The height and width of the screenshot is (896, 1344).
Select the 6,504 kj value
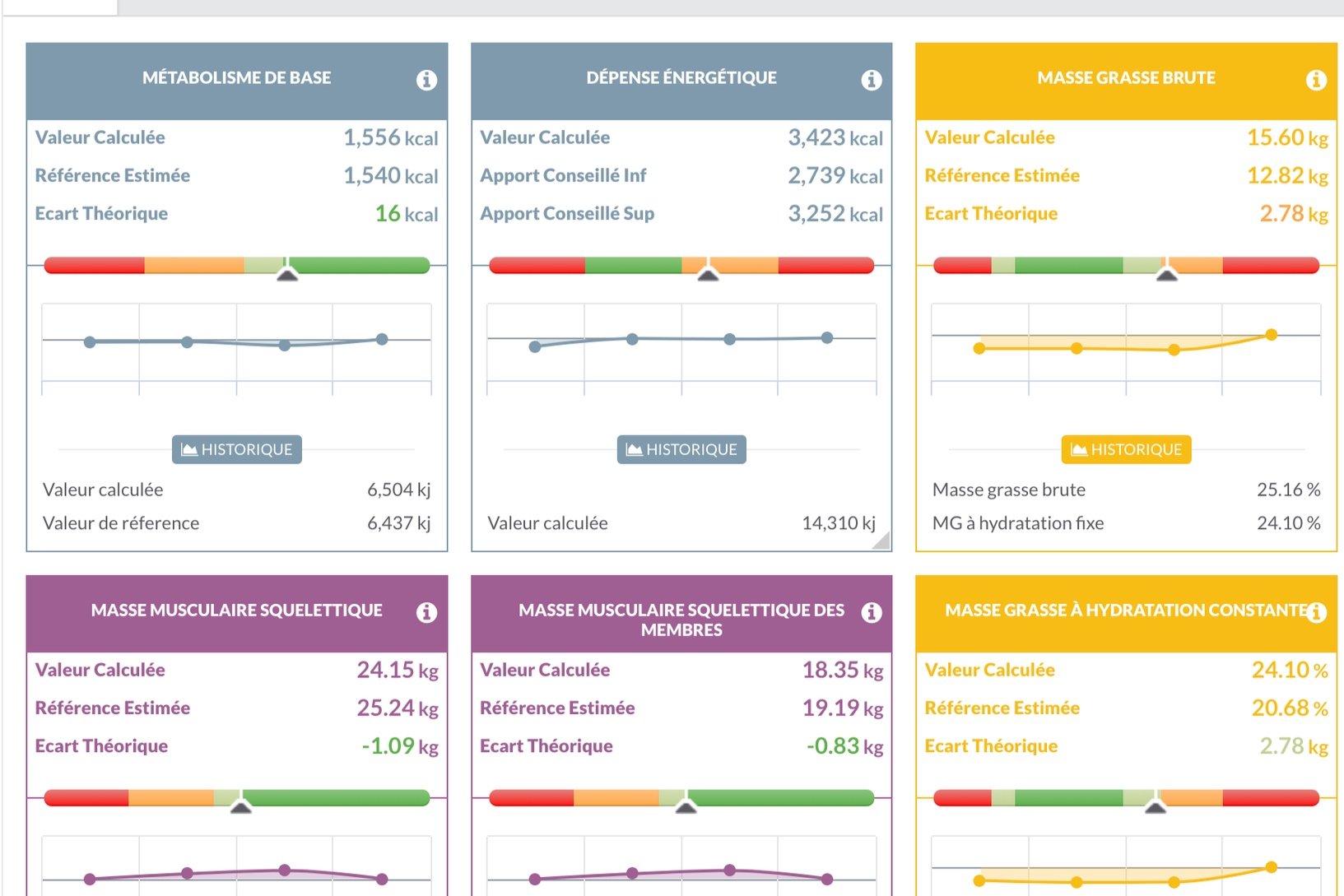(399, 490)
